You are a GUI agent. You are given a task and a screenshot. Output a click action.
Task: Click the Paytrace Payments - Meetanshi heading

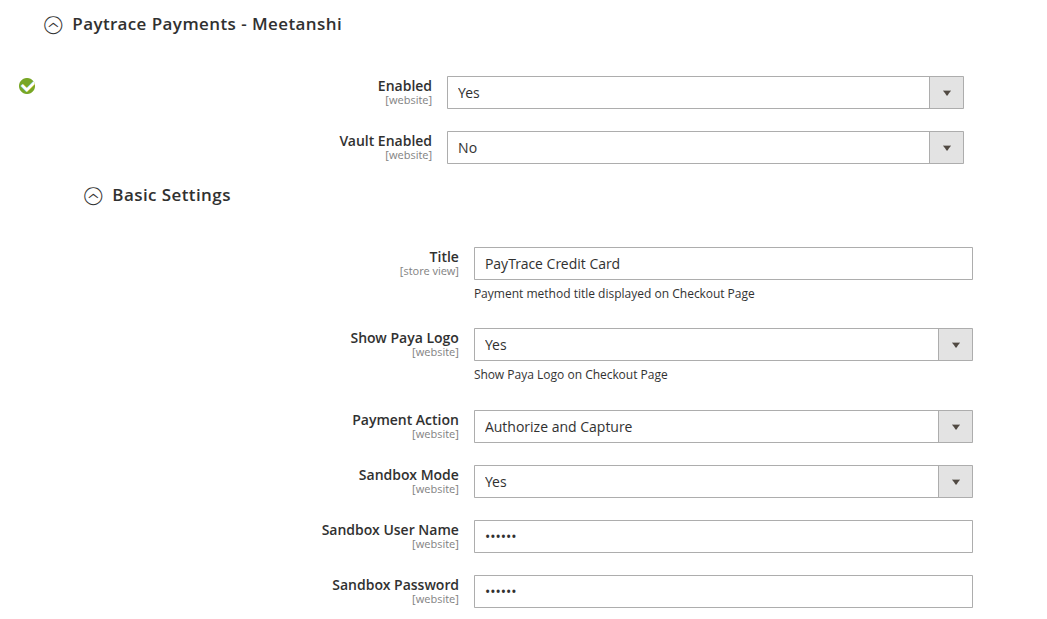tap(207, 25)
